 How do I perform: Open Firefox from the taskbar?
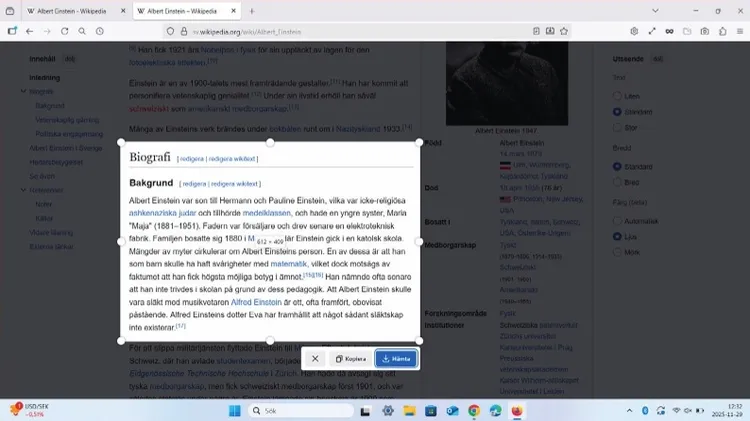coord(517,410)
